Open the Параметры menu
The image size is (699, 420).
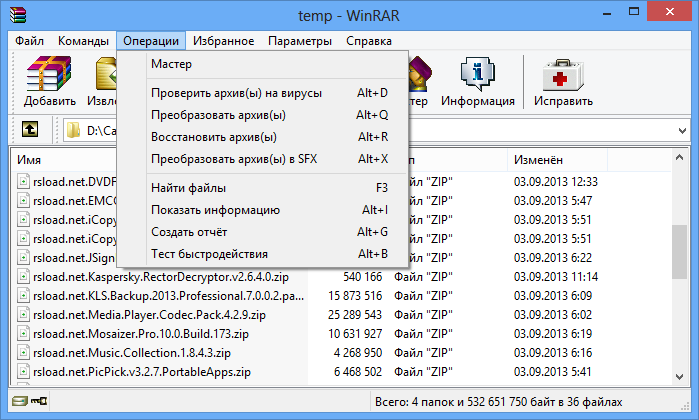(x=300, y=41)
